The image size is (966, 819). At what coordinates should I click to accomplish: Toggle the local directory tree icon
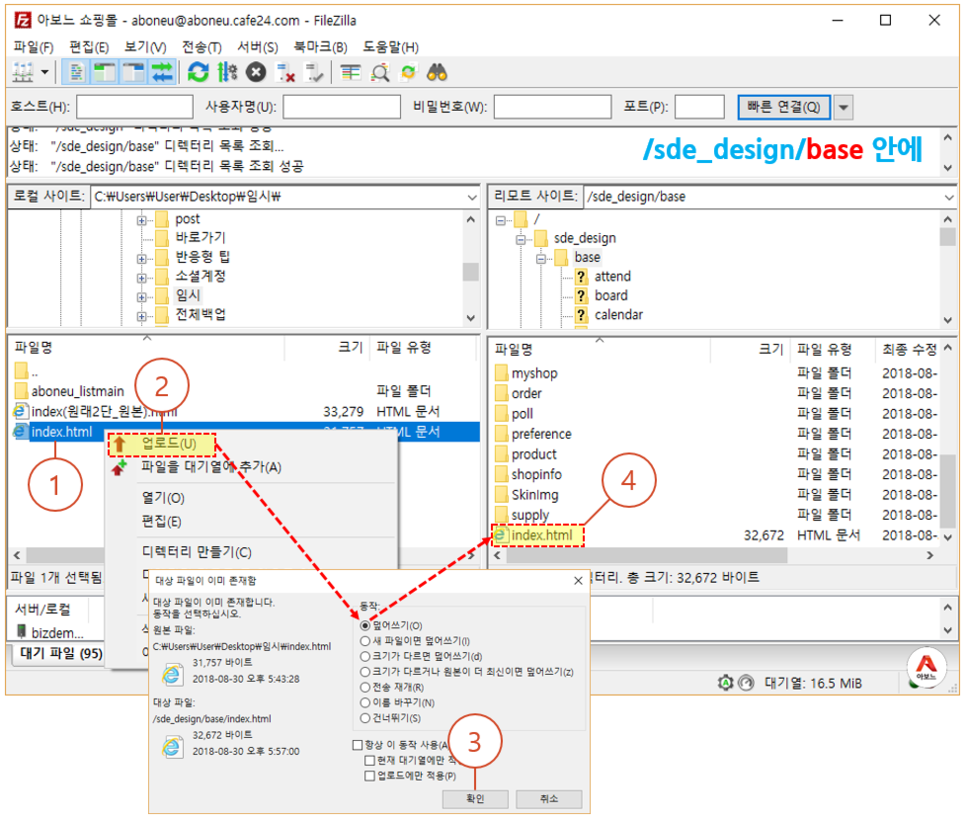coord(105,73)
